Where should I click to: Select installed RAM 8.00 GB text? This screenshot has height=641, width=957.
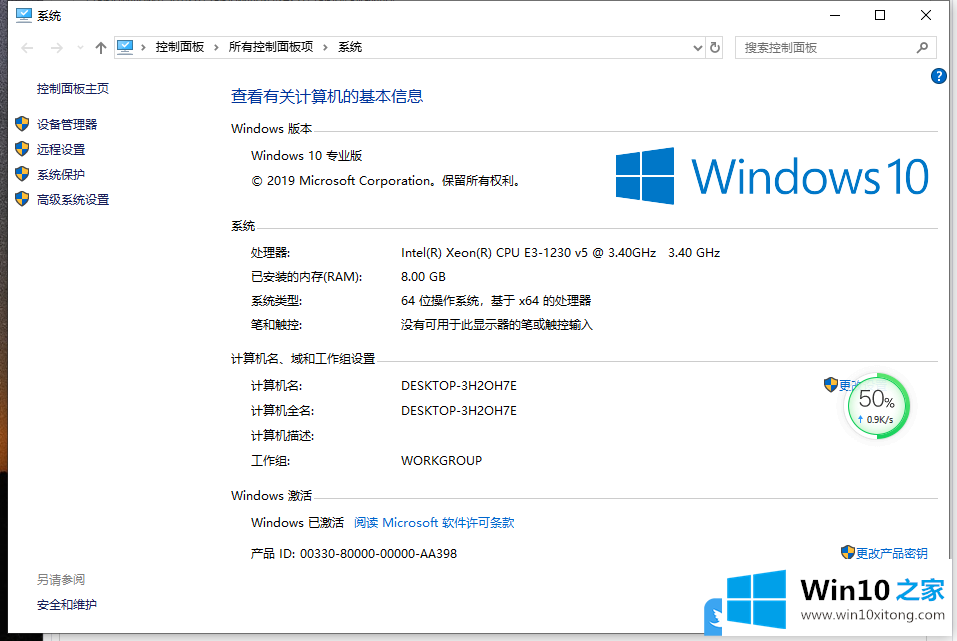tap(423, 277)
